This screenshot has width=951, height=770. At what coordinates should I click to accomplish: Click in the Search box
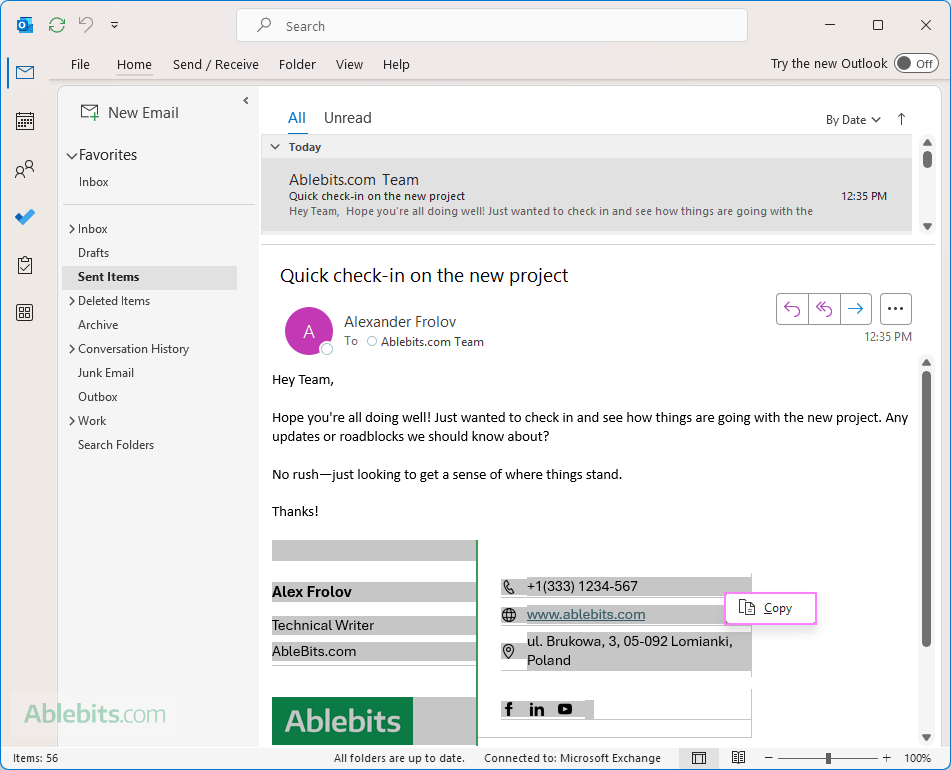pos(492,25)
